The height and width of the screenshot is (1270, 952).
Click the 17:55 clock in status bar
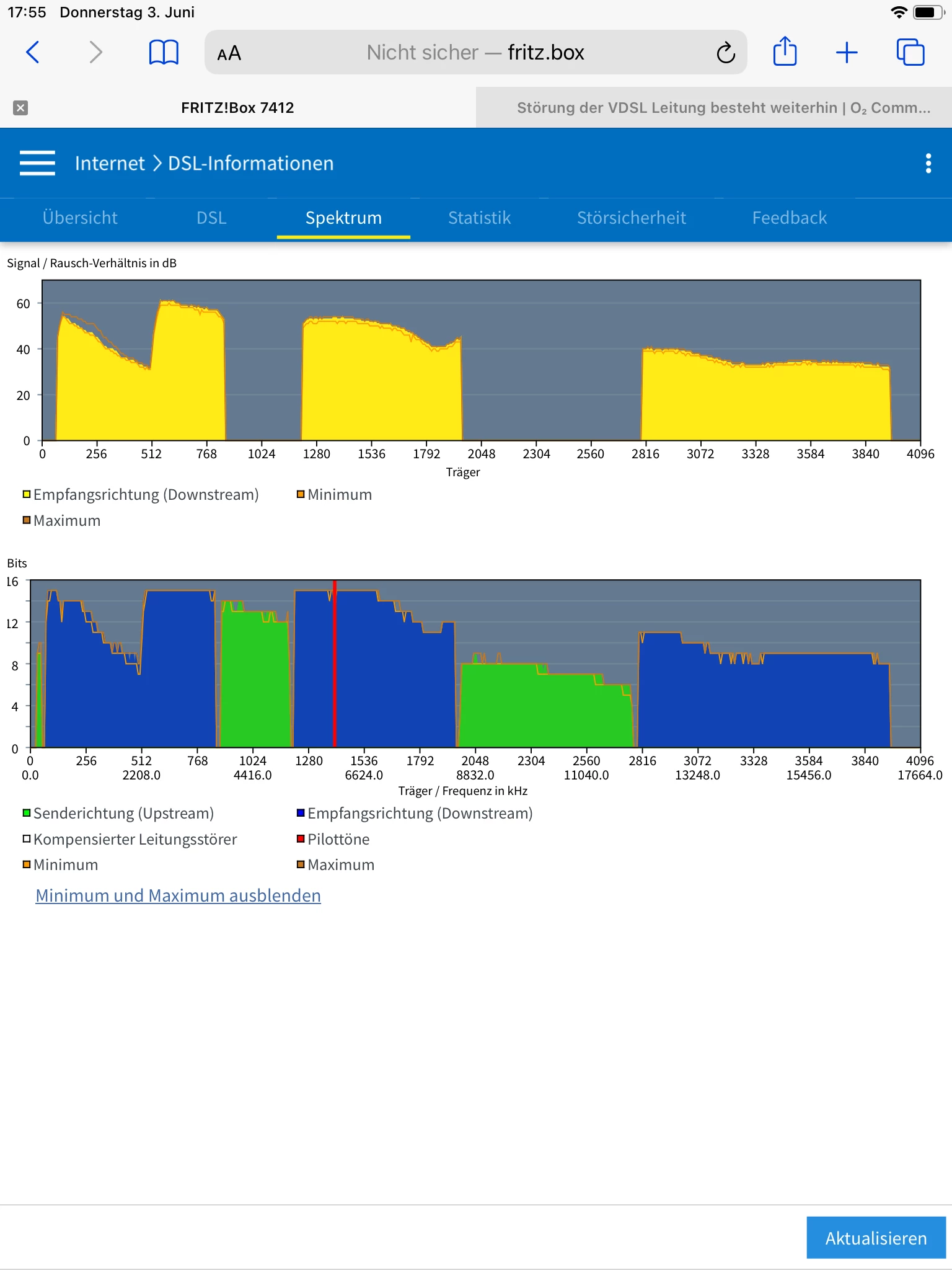tap(27, 12)
